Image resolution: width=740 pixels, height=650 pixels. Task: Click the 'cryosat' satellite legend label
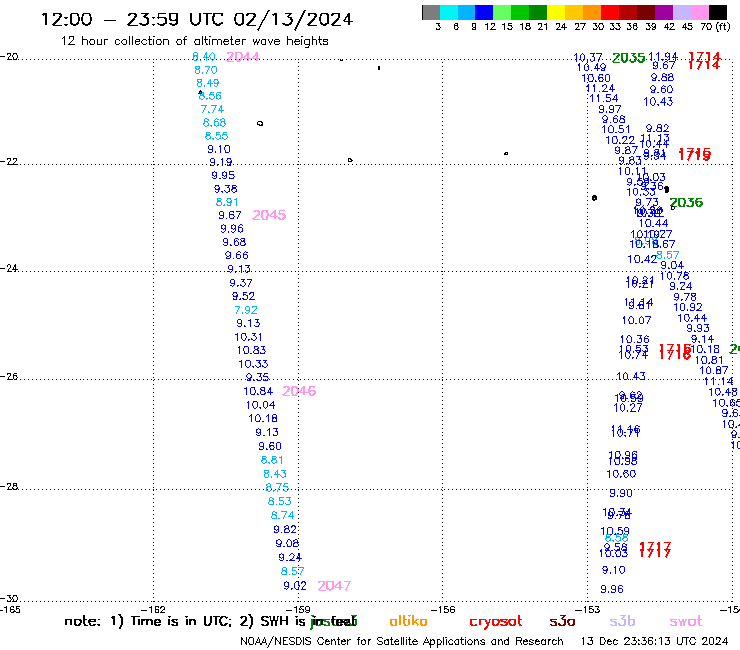click(496, 621)
